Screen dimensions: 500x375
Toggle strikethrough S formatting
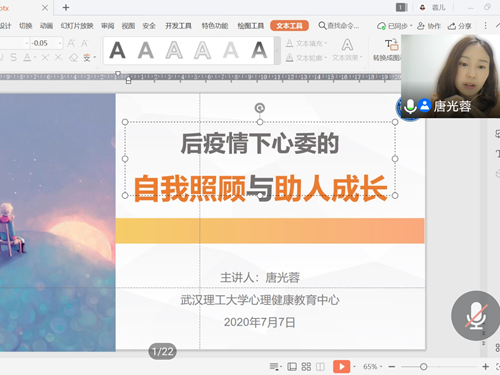(13, 58)
